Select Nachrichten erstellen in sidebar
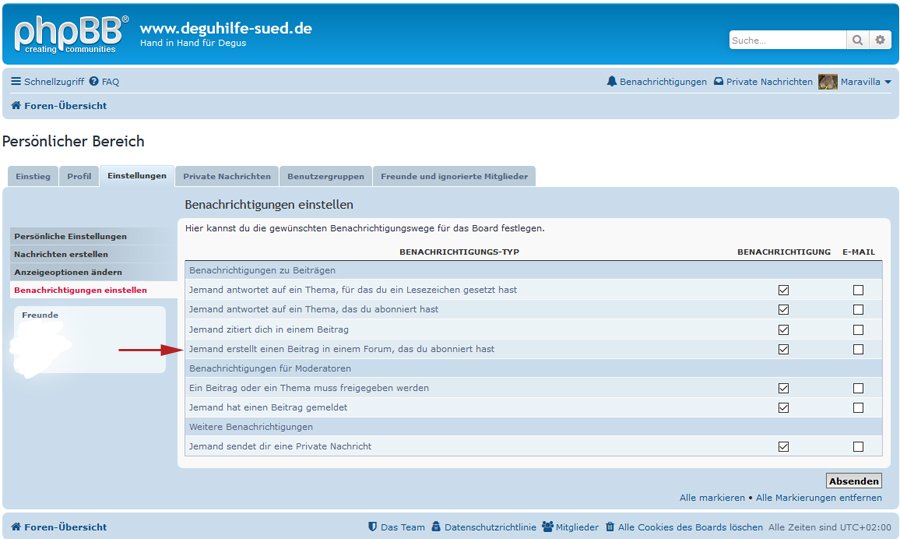The image size is (900, 539). point(94,254)
